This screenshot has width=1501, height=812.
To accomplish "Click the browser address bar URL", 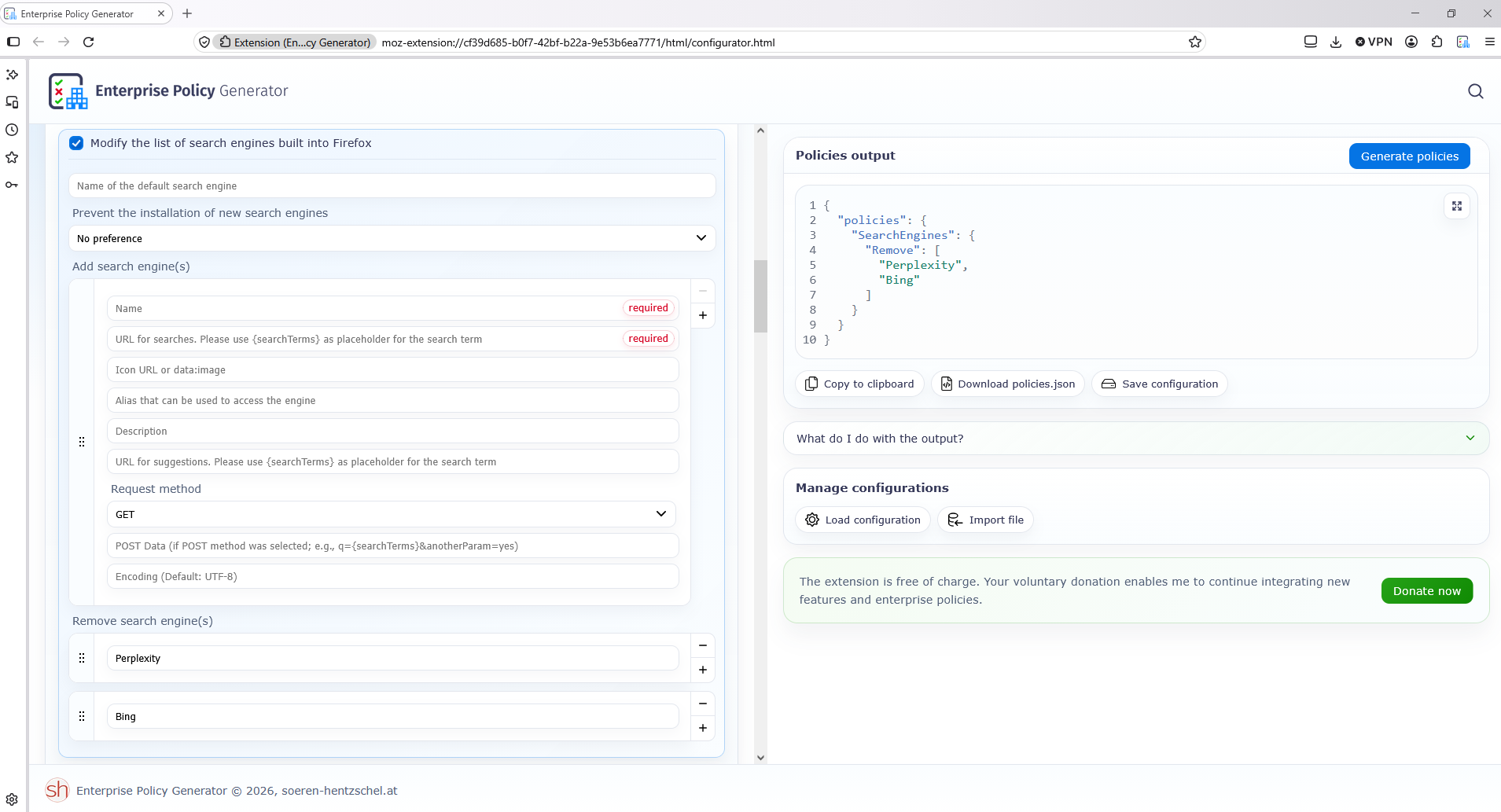I will tap(578, 42).
